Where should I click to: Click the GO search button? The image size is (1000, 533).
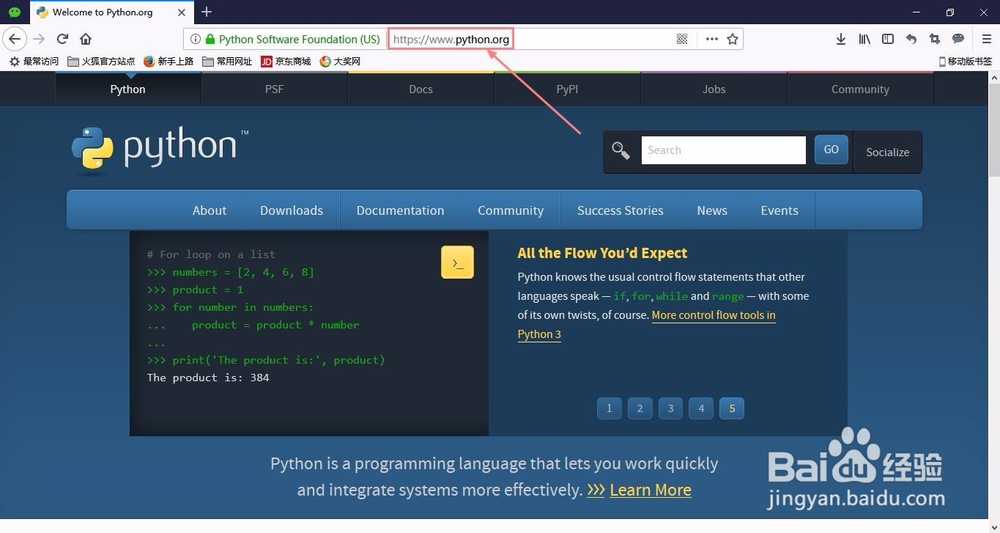pyautogui.click(x=831, y=150)
